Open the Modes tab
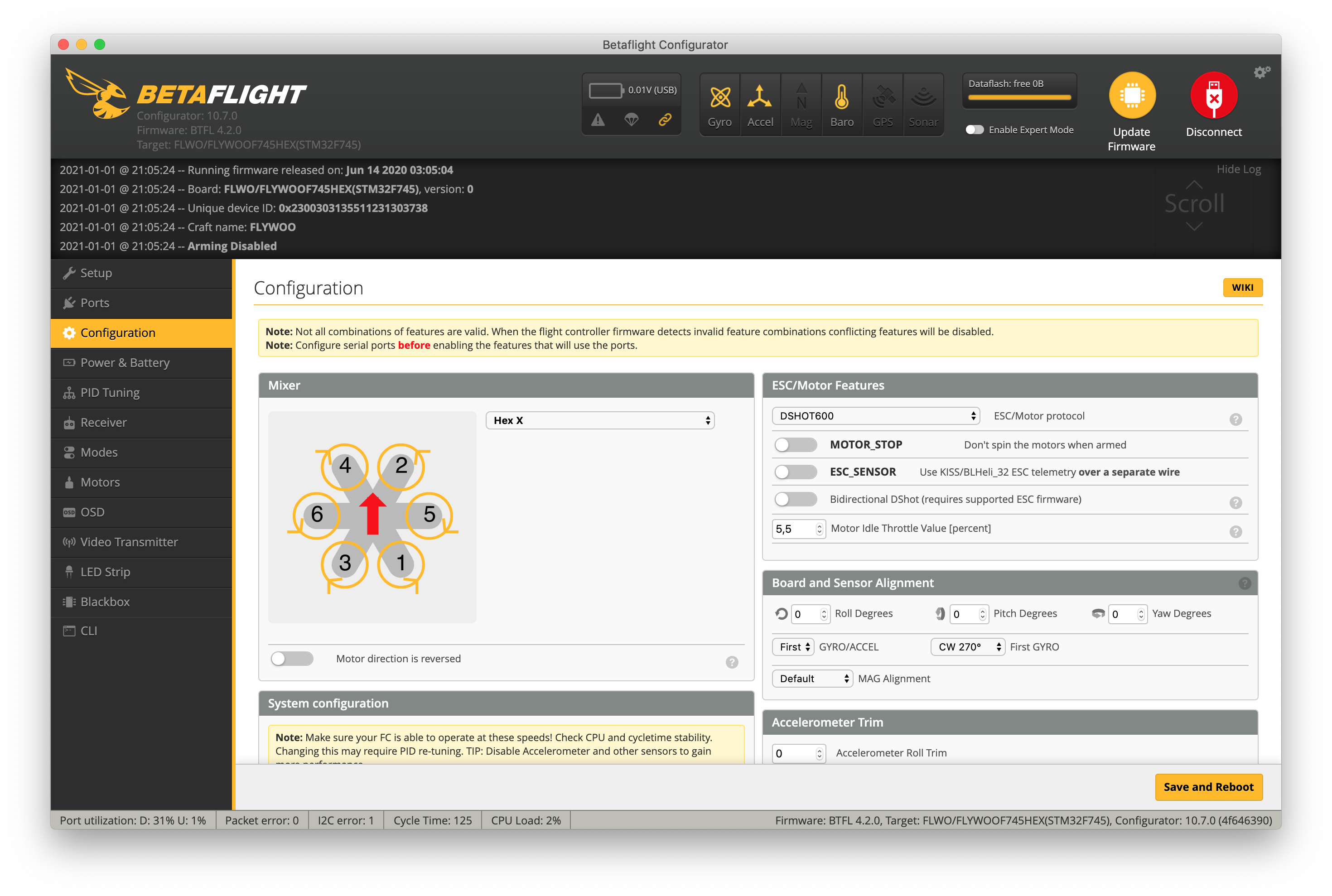1332x896 pixels. click(141, 453)
